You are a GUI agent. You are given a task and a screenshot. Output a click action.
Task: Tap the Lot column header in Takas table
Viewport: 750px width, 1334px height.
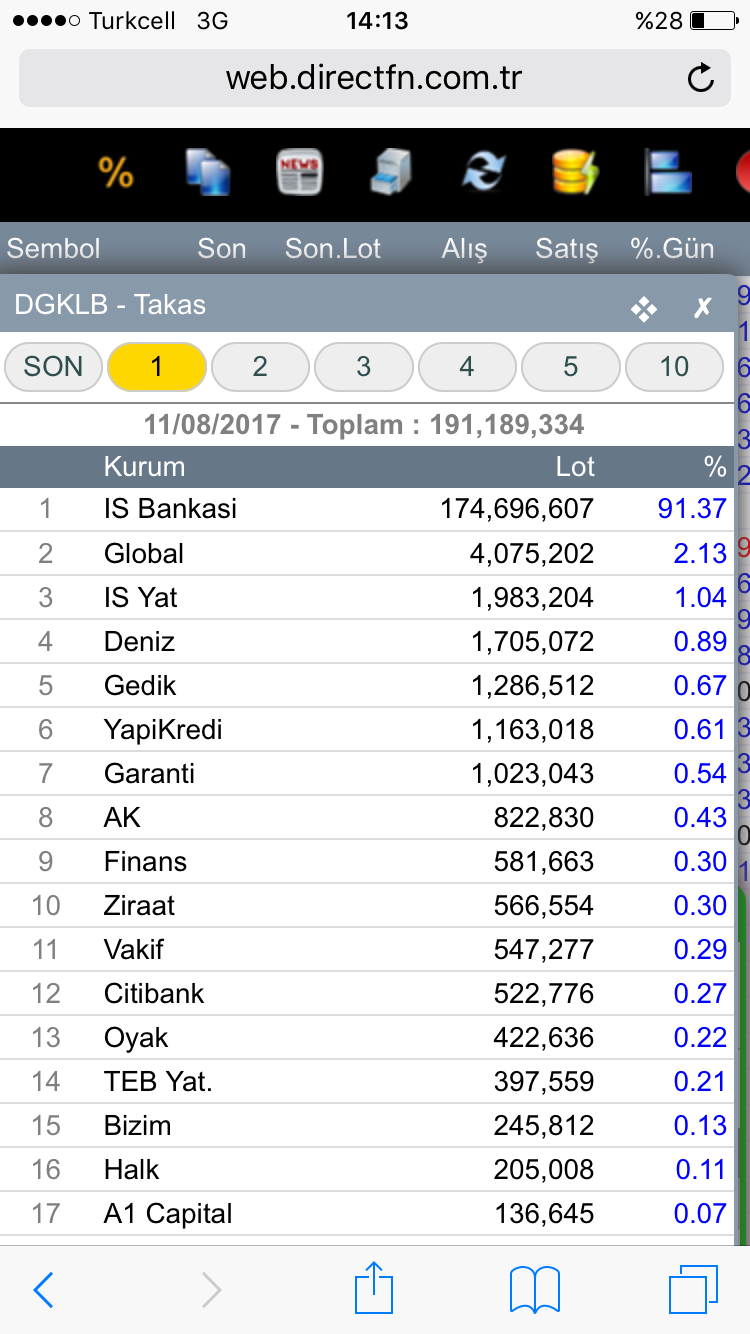tap(576, 467)
